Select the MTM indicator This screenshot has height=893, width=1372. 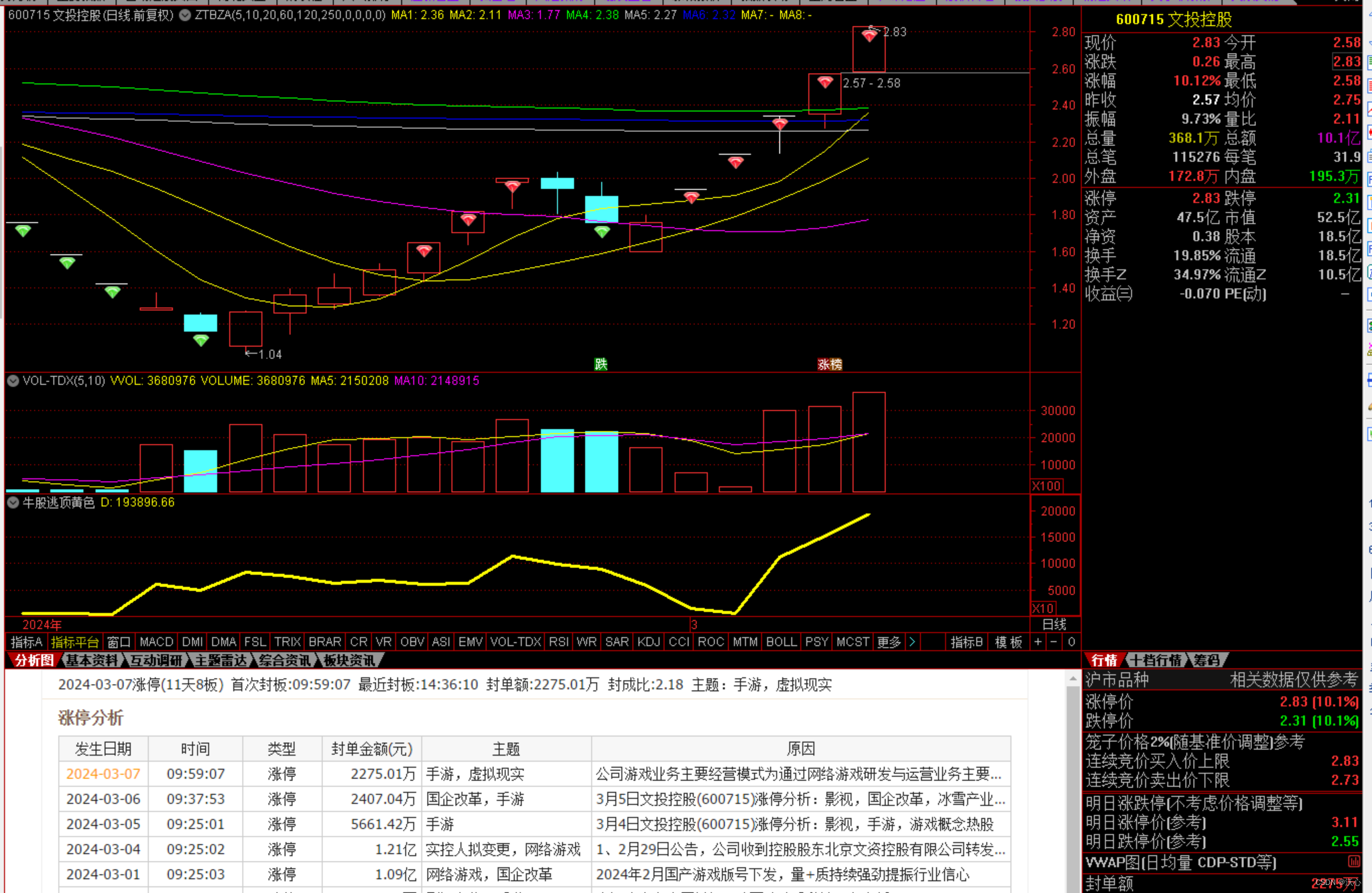click(x=745, y=642)
